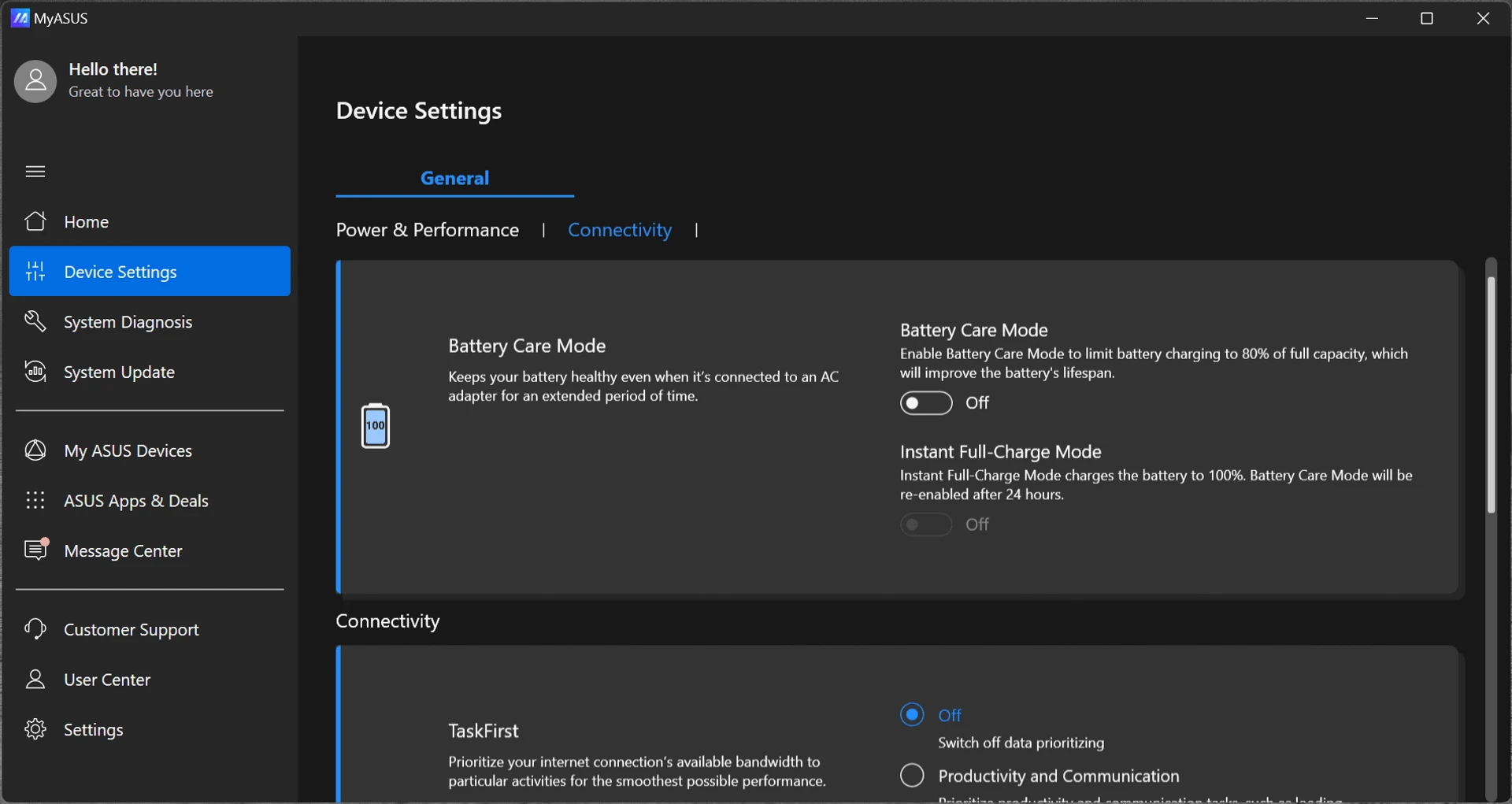Open Message Center page
The image size is (1512, 804).
tap(150, 550)
